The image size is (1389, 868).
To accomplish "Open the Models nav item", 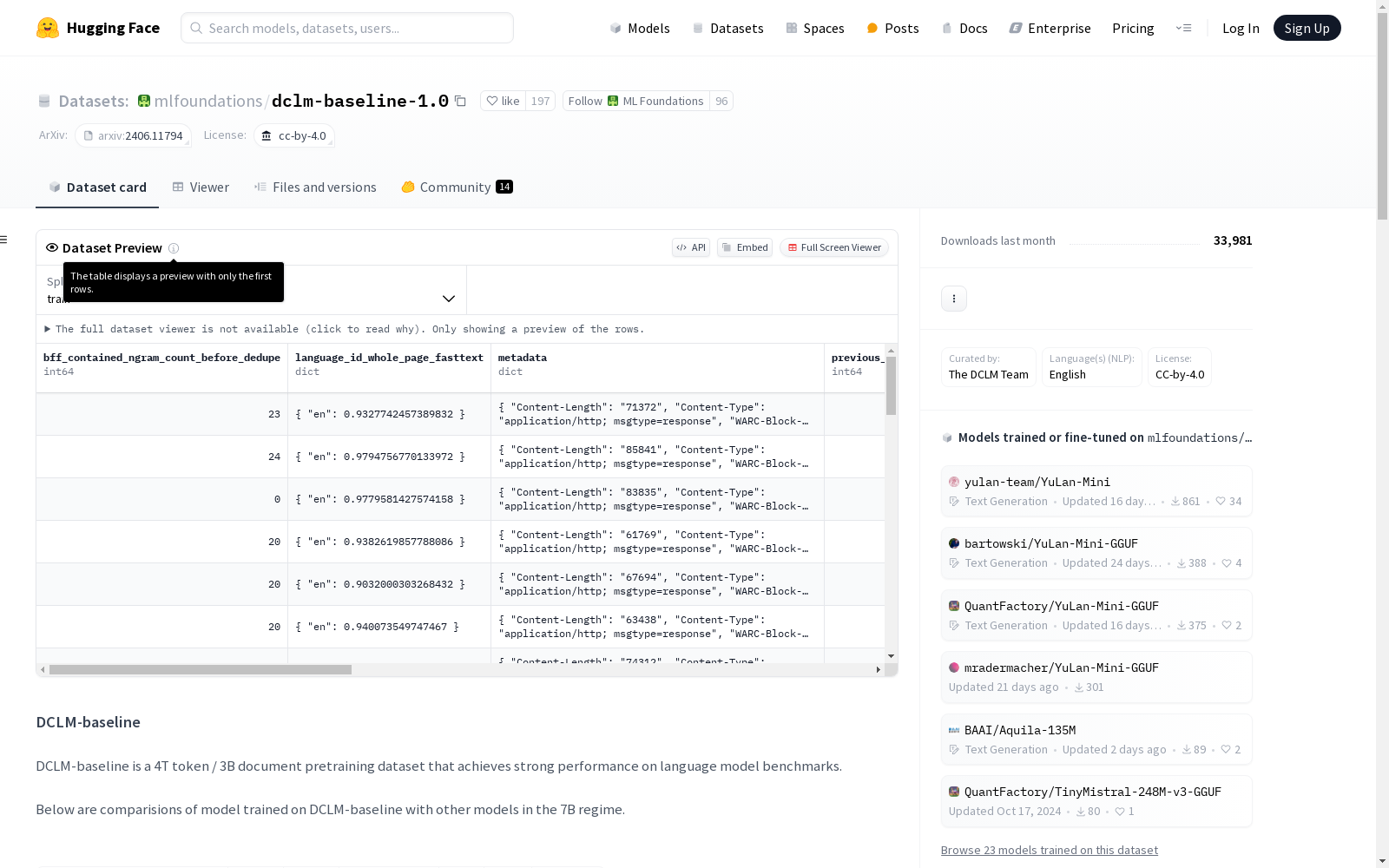I will point(640,28).
